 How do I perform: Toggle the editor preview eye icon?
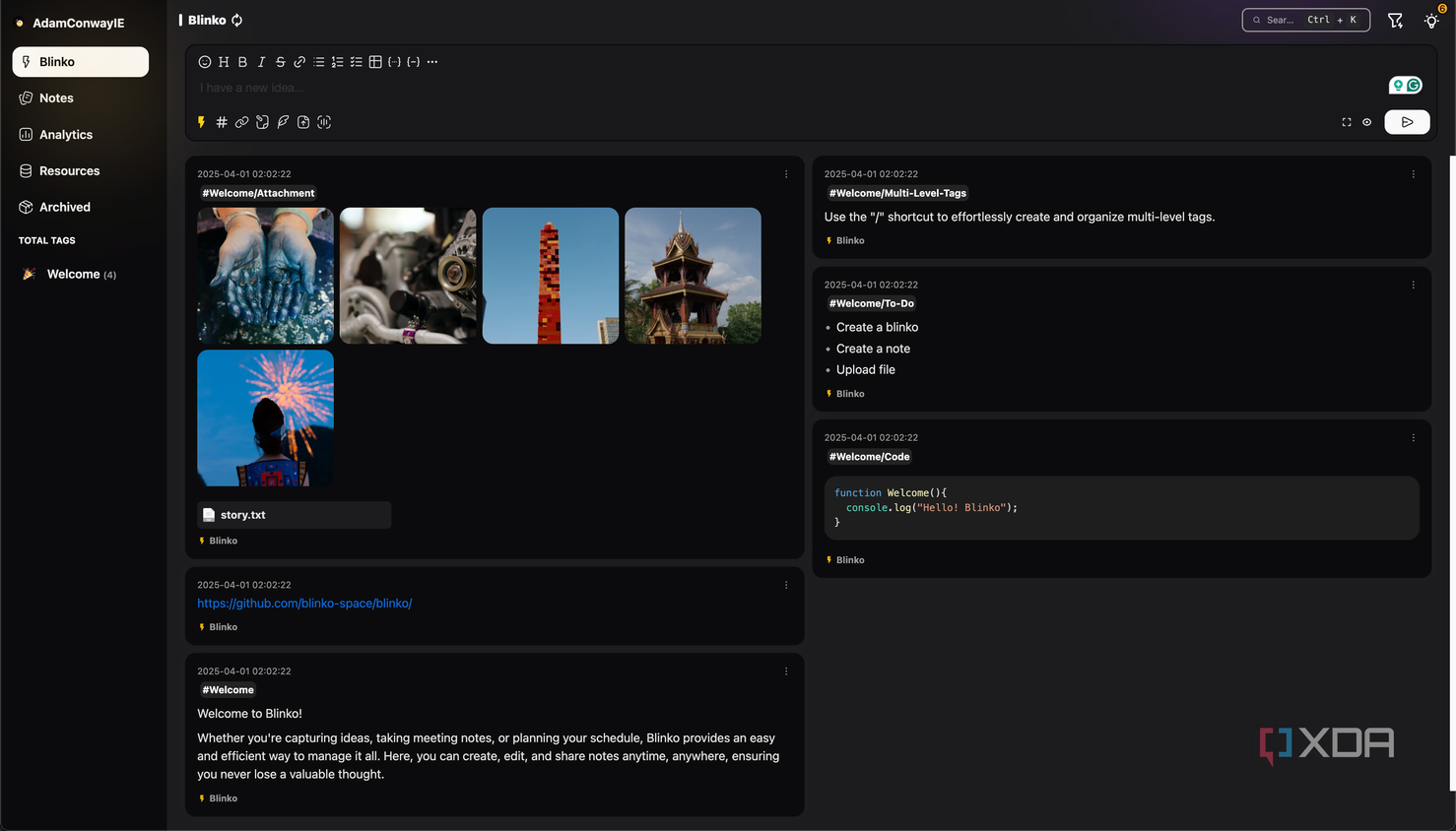point(1367,122)
